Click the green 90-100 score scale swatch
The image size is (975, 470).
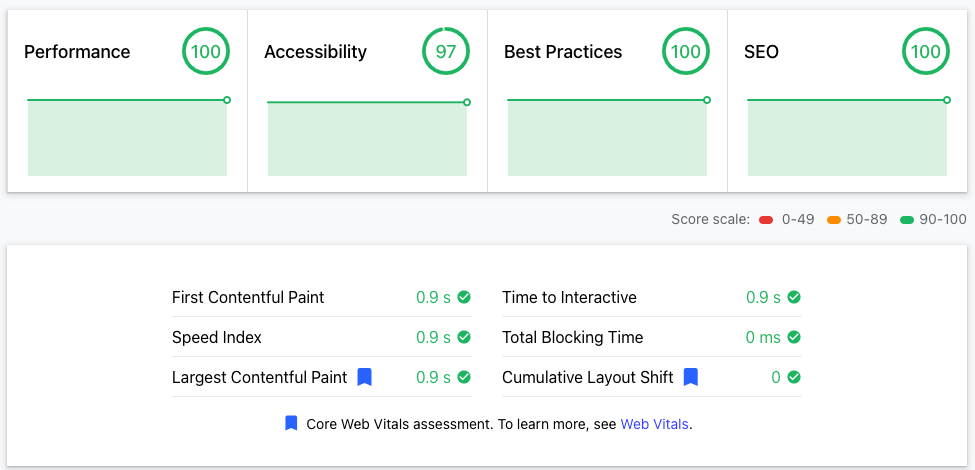[908, 220]
